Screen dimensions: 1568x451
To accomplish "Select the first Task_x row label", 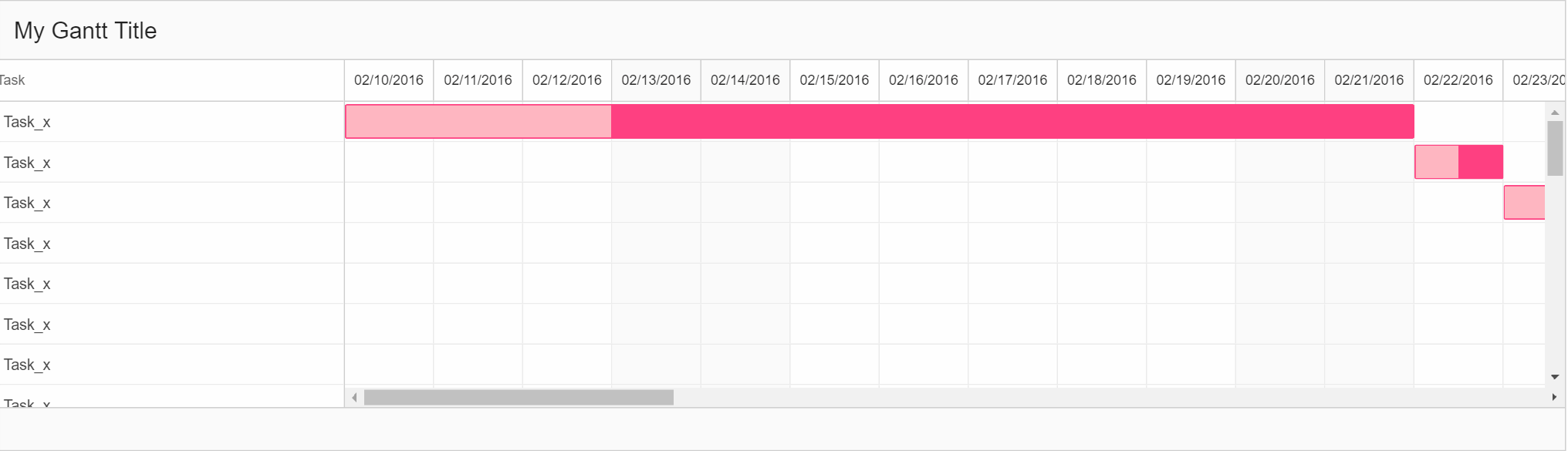I will click(27, 122).
